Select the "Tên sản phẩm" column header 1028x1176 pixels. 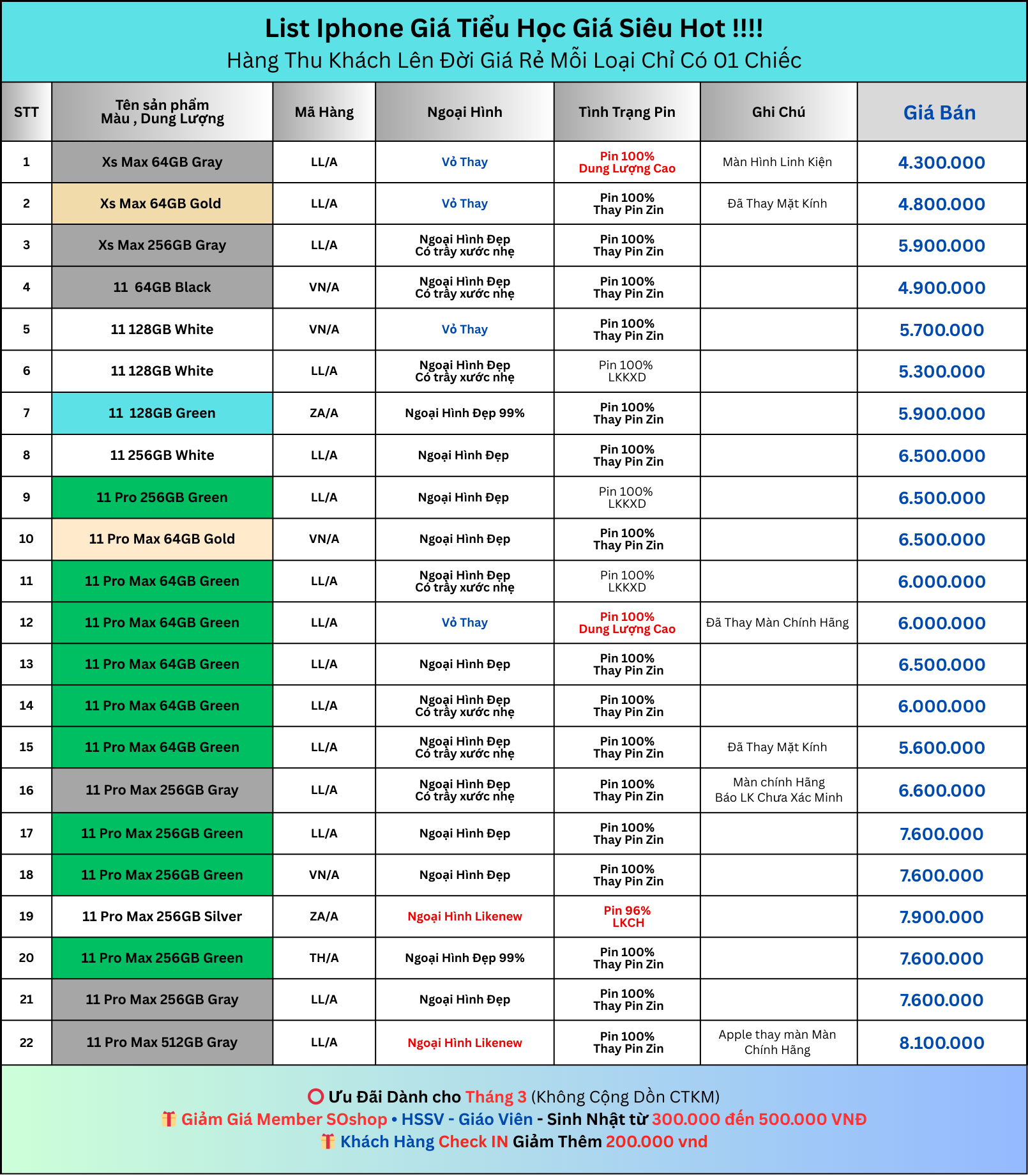click(162, 112)
